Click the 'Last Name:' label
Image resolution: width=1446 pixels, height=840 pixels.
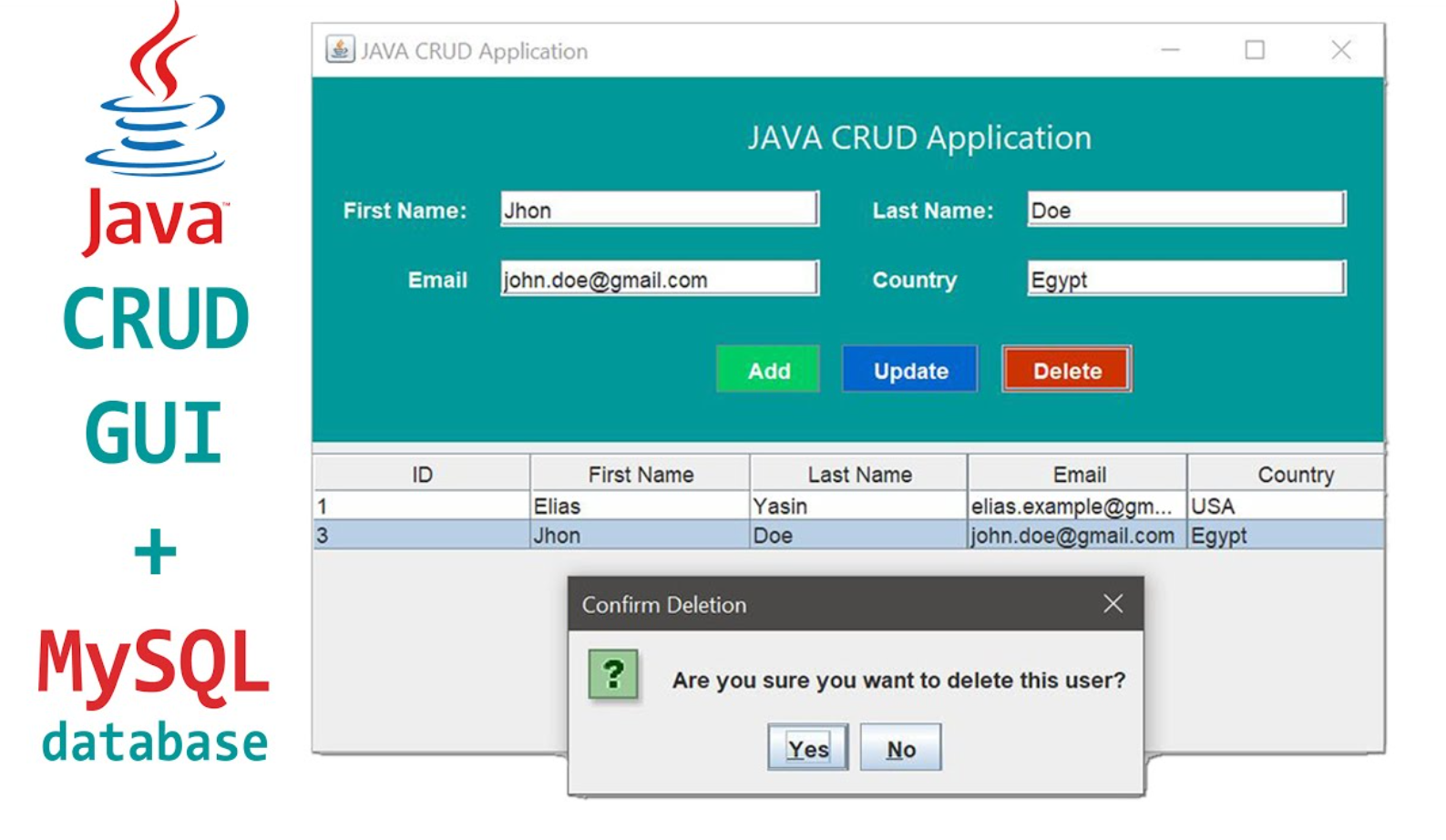(x=933, y=210)
